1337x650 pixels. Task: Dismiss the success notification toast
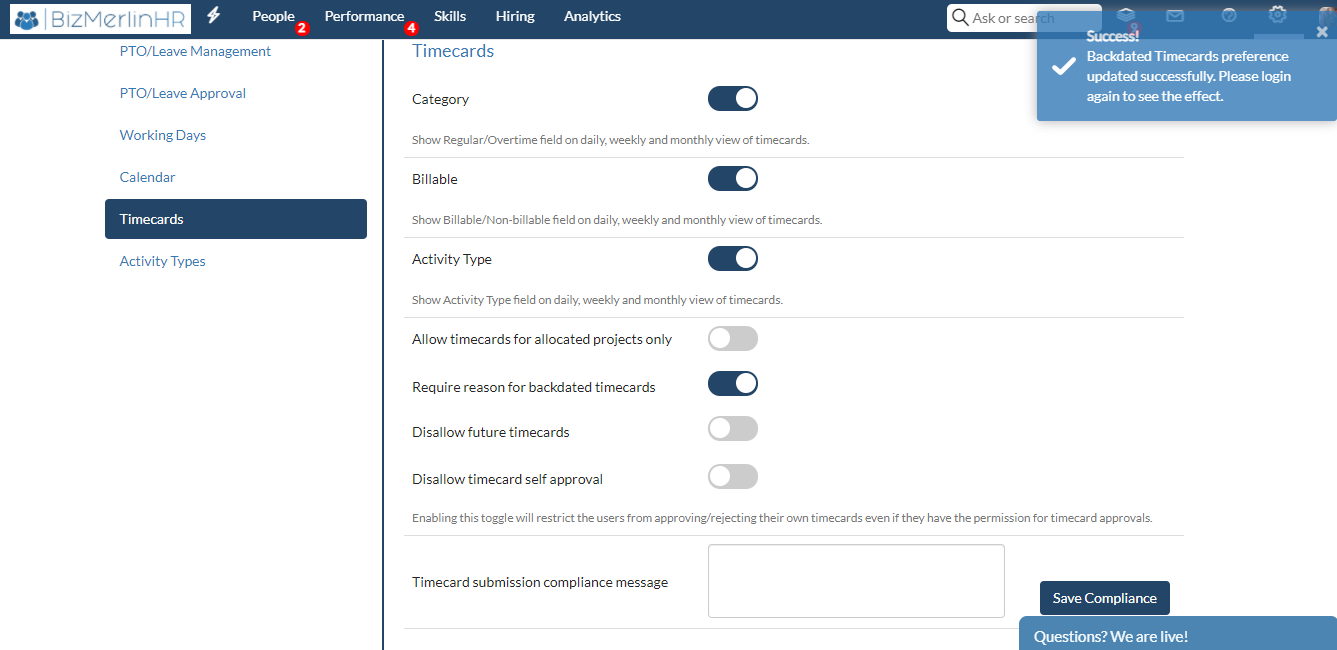[1323, 32]
